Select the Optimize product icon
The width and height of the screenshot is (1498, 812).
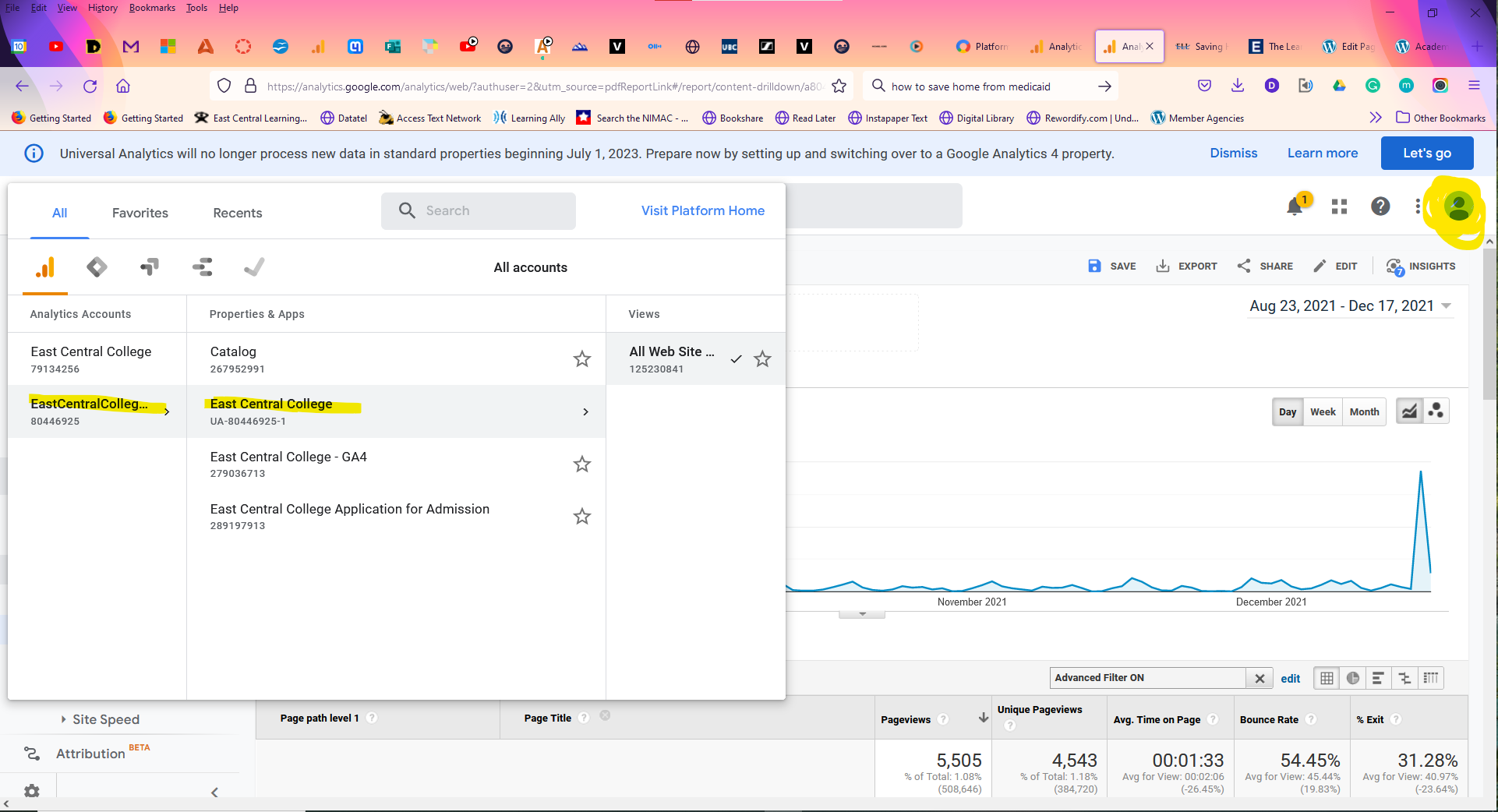click(x=150, y=267)
